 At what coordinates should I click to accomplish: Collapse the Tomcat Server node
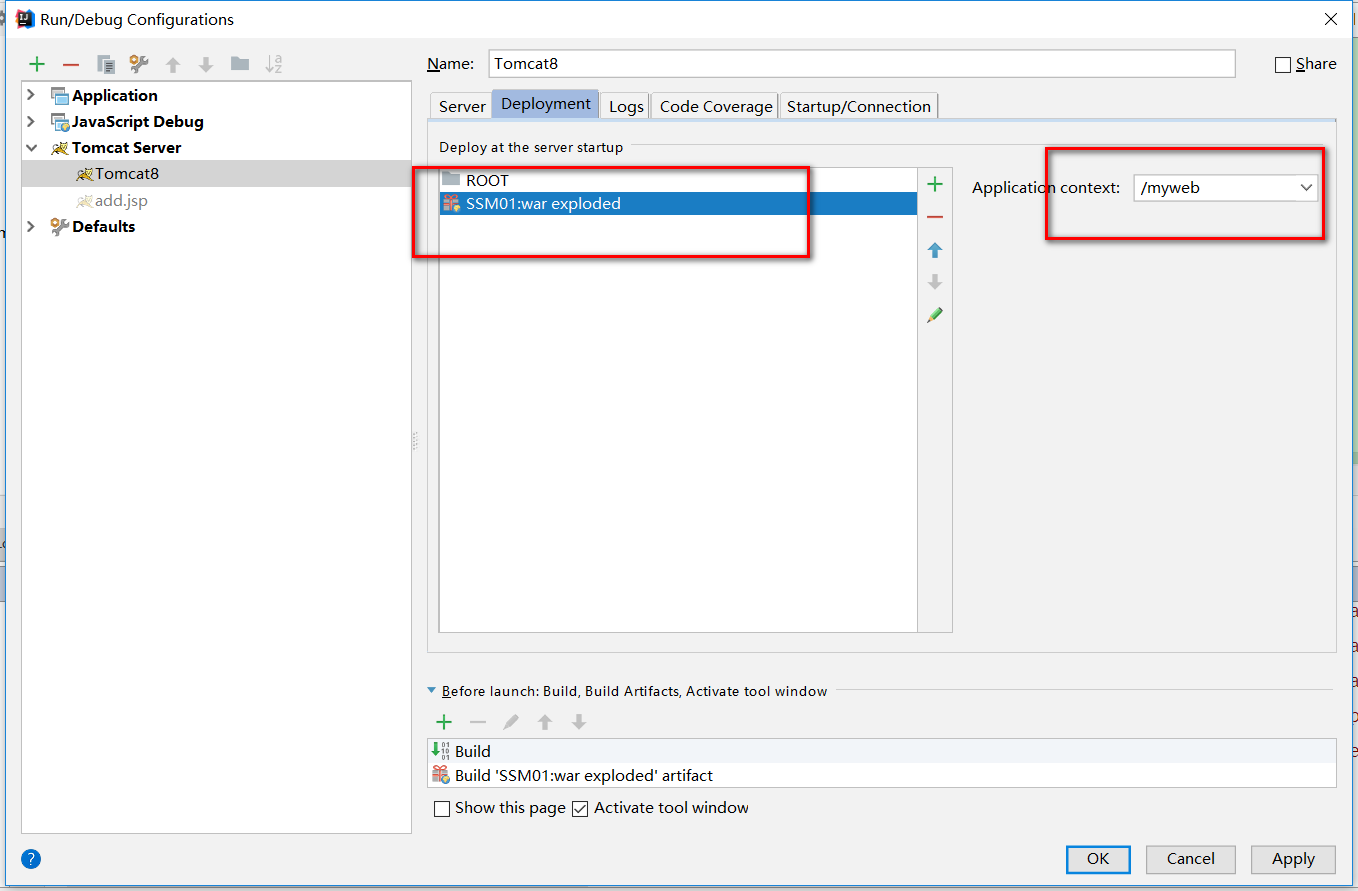pyautogui.click(x=31, y=147)
